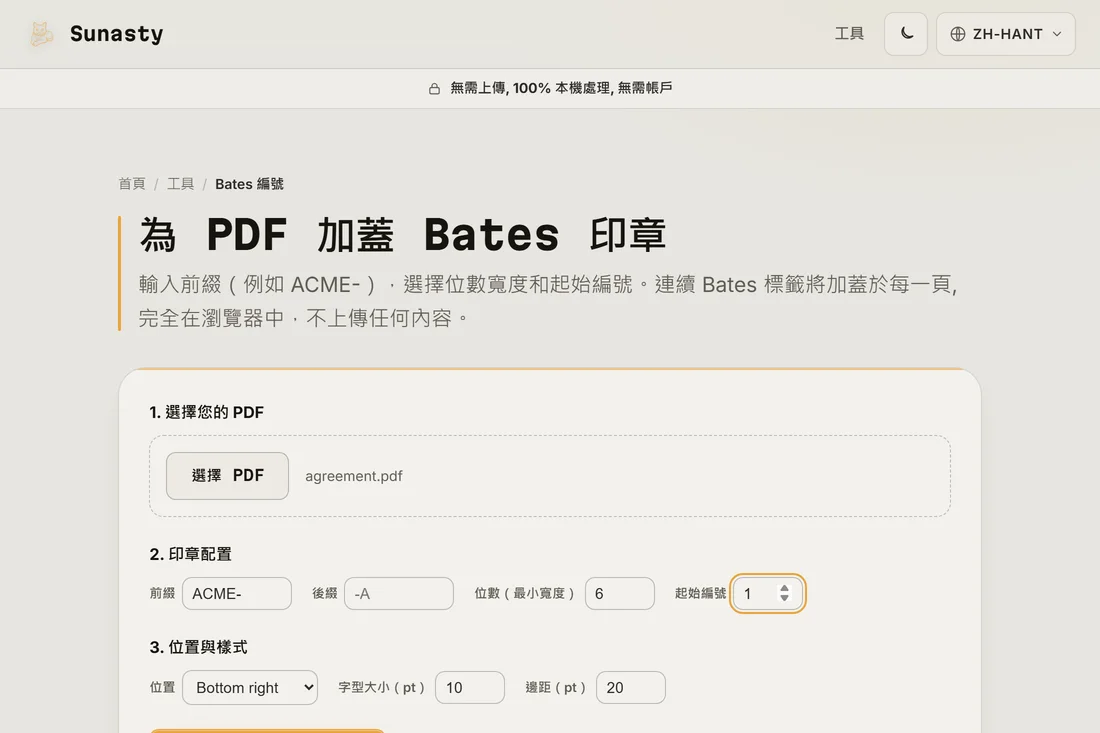Open the 位置 Bottom right dropdown
This screenshot has height=733, width=1100.
pyautogui.click(x=250, y=687)
